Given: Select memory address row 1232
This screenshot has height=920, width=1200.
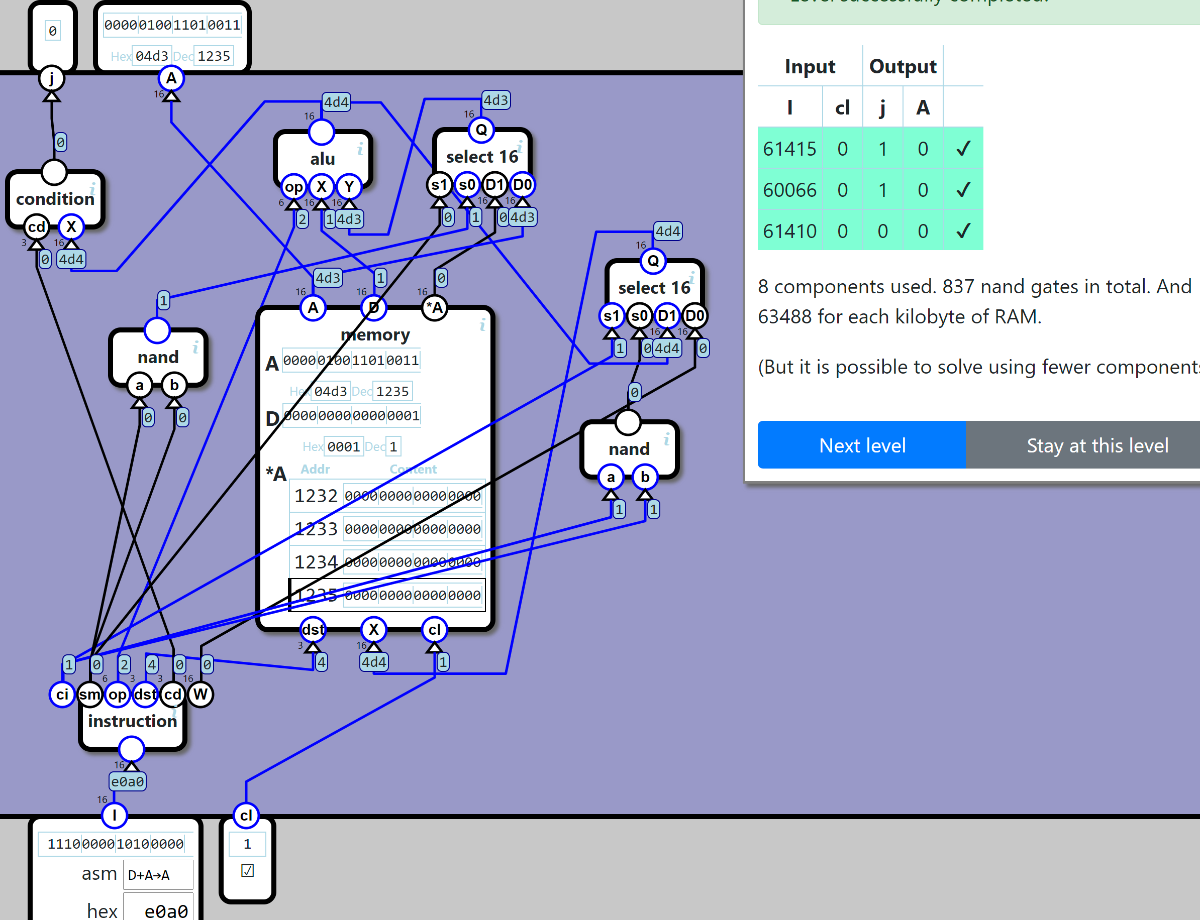Looking at the screenshot, I should pyautogui.click(x=389, y=496).
